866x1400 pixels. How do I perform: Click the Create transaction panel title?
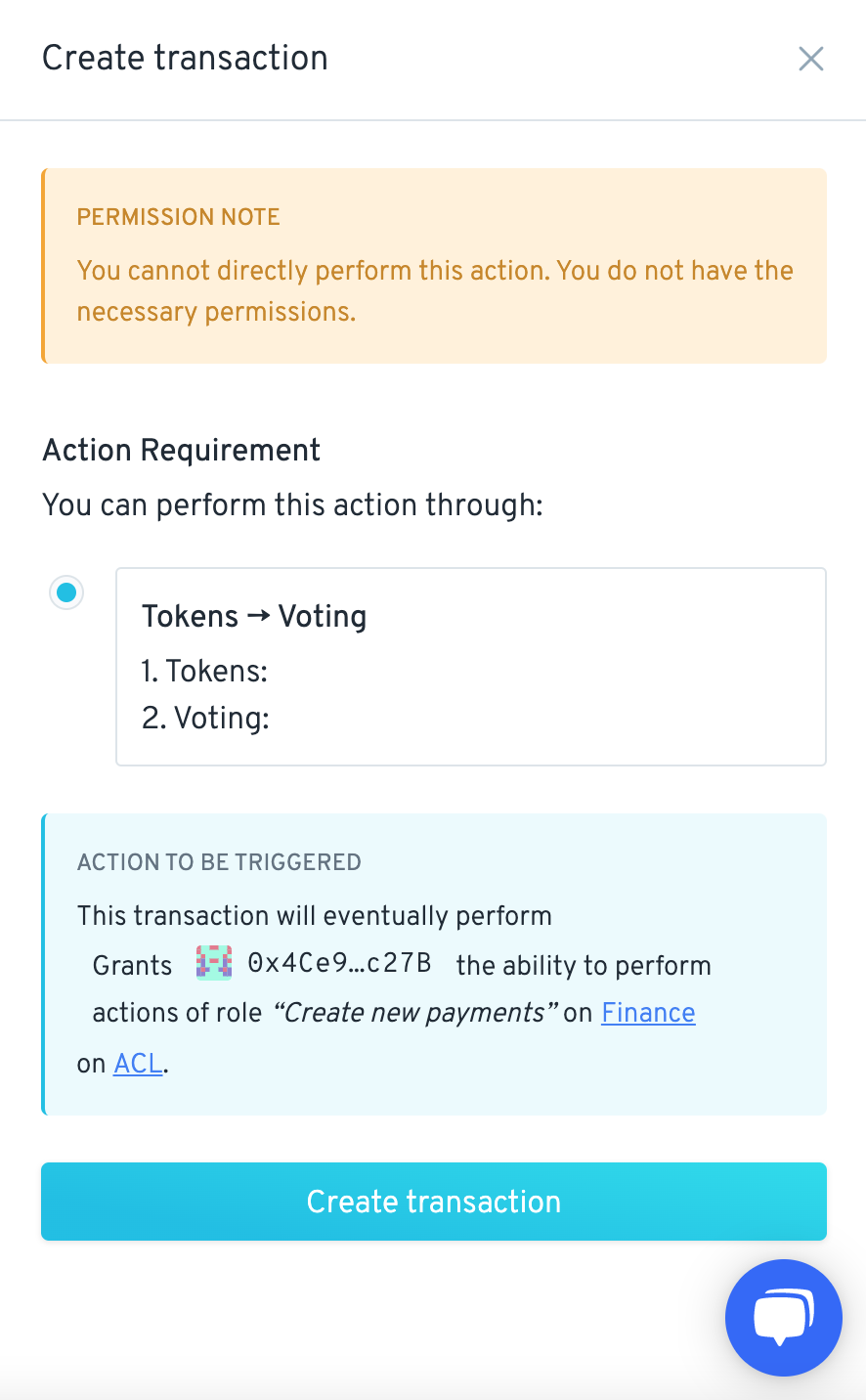[185, 58]
